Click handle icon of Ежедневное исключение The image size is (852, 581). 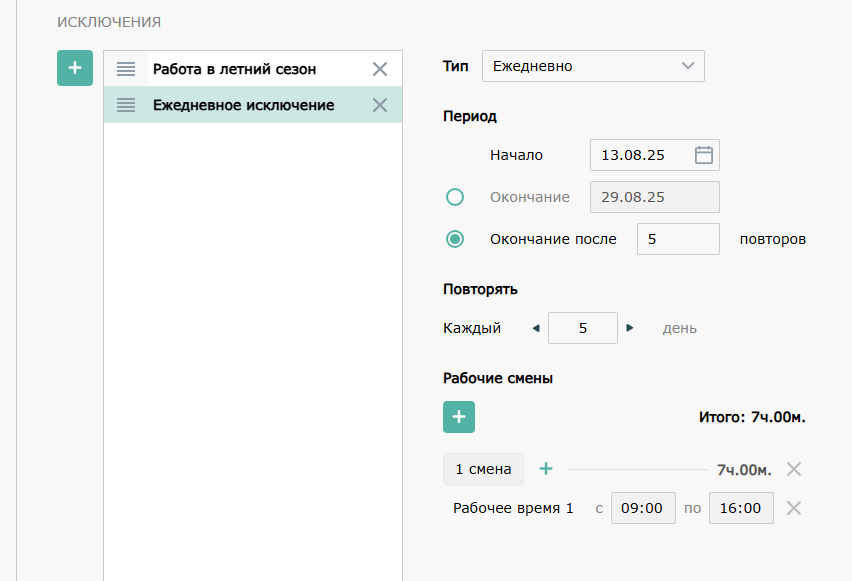pyautogui.click(x=126, y=105)
